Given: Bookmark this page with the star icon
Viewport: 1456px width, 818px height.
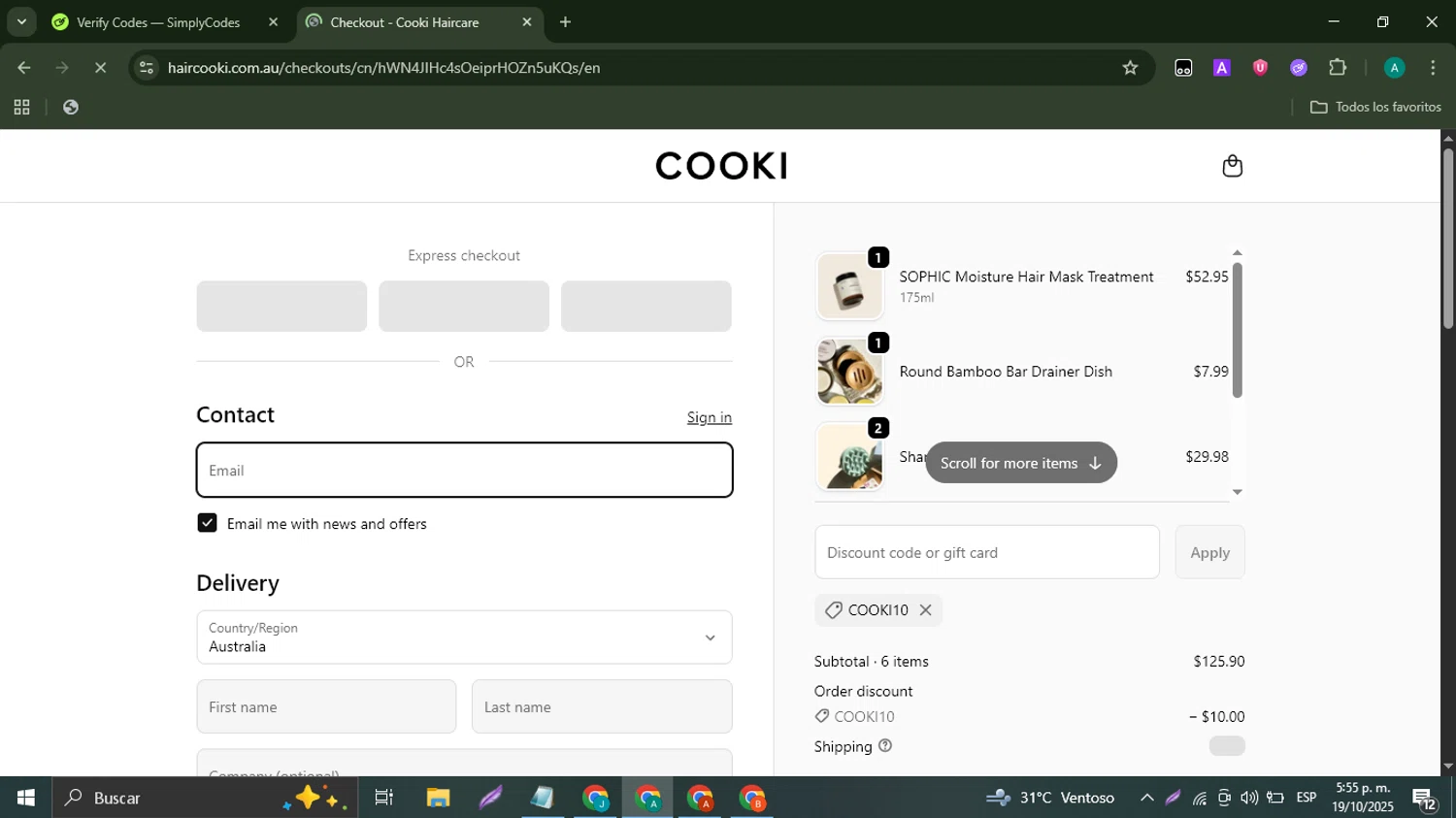Looking at the screenshot, I should click(x=1130, y=68).
